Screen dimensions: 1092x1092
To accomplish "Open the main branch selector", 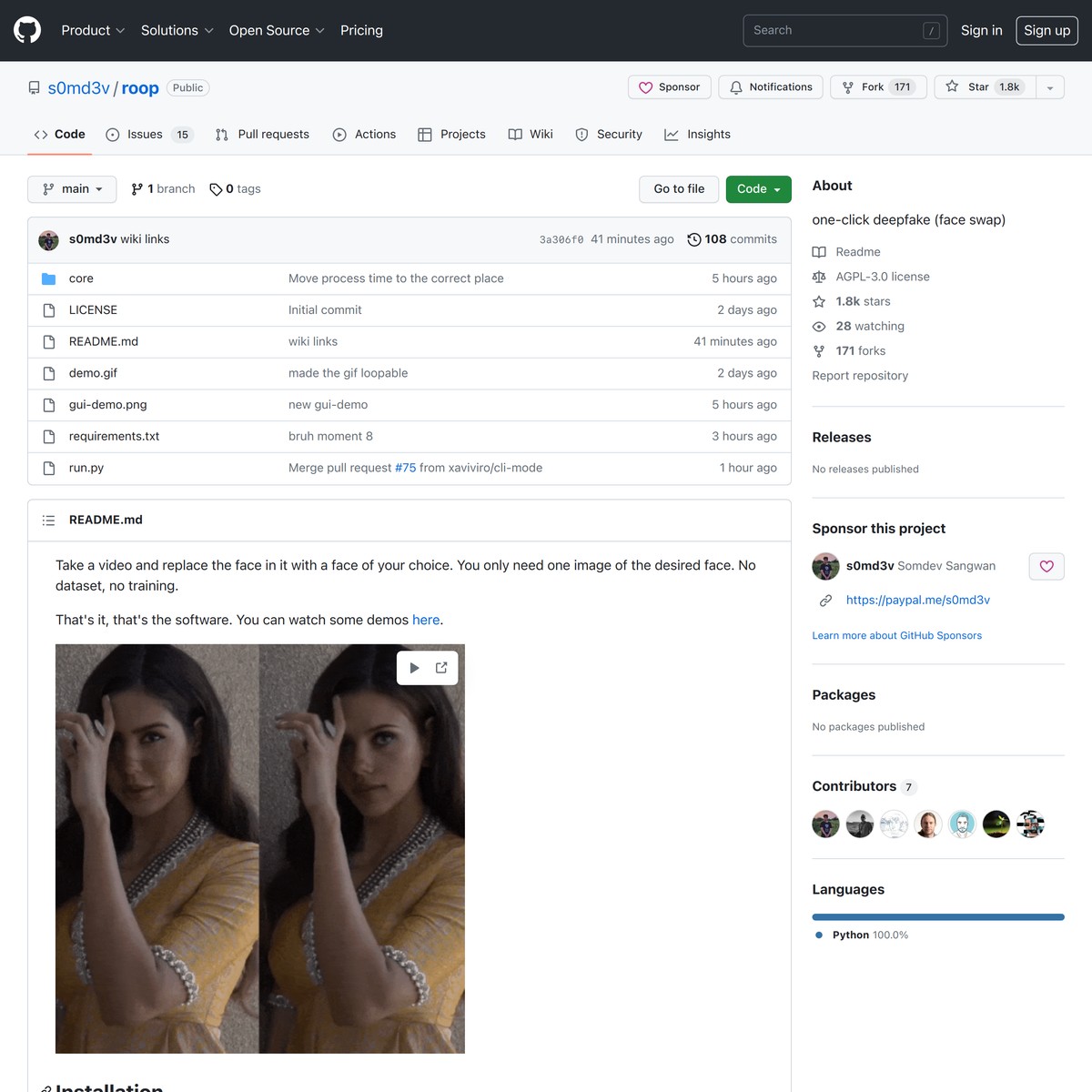I will (x=72, y=189).
